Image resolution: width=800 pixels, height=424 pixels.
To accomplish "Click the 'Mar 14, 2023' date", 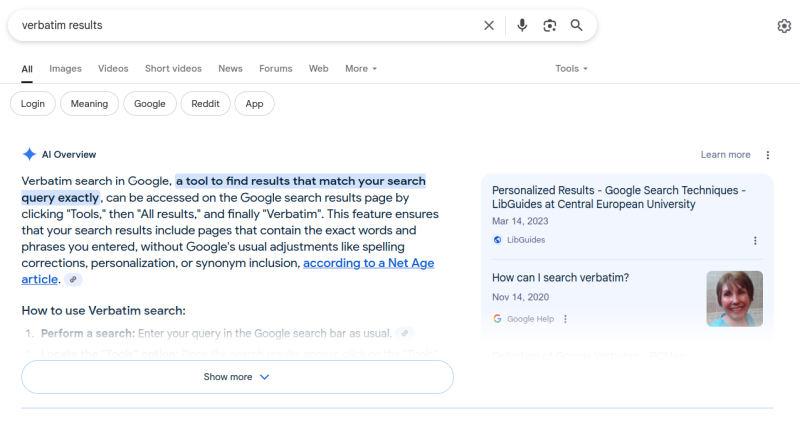I will 520,221.
